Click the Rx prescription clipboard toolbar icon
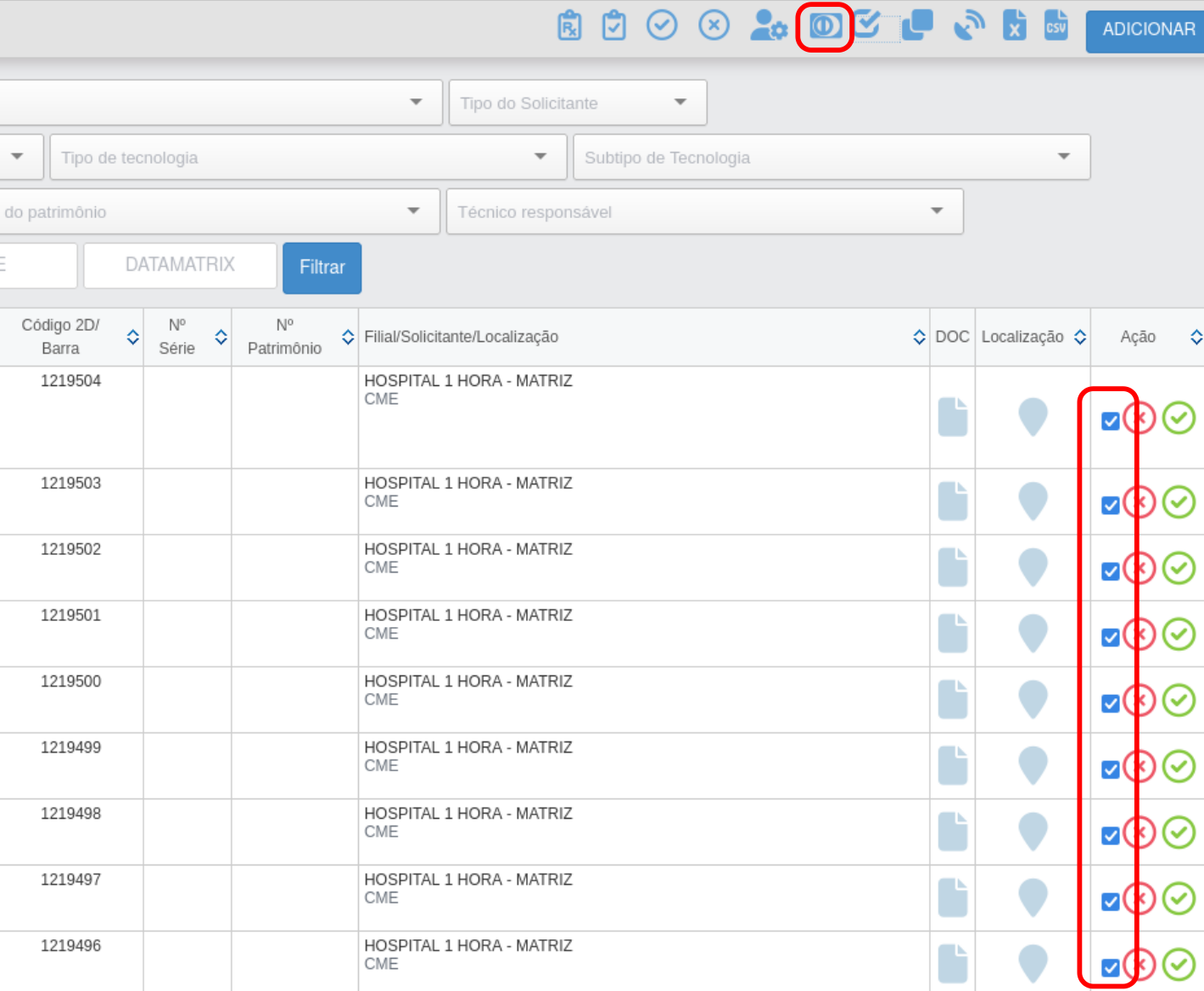Screen dimensions: 1204x991 tap(569, 25)
